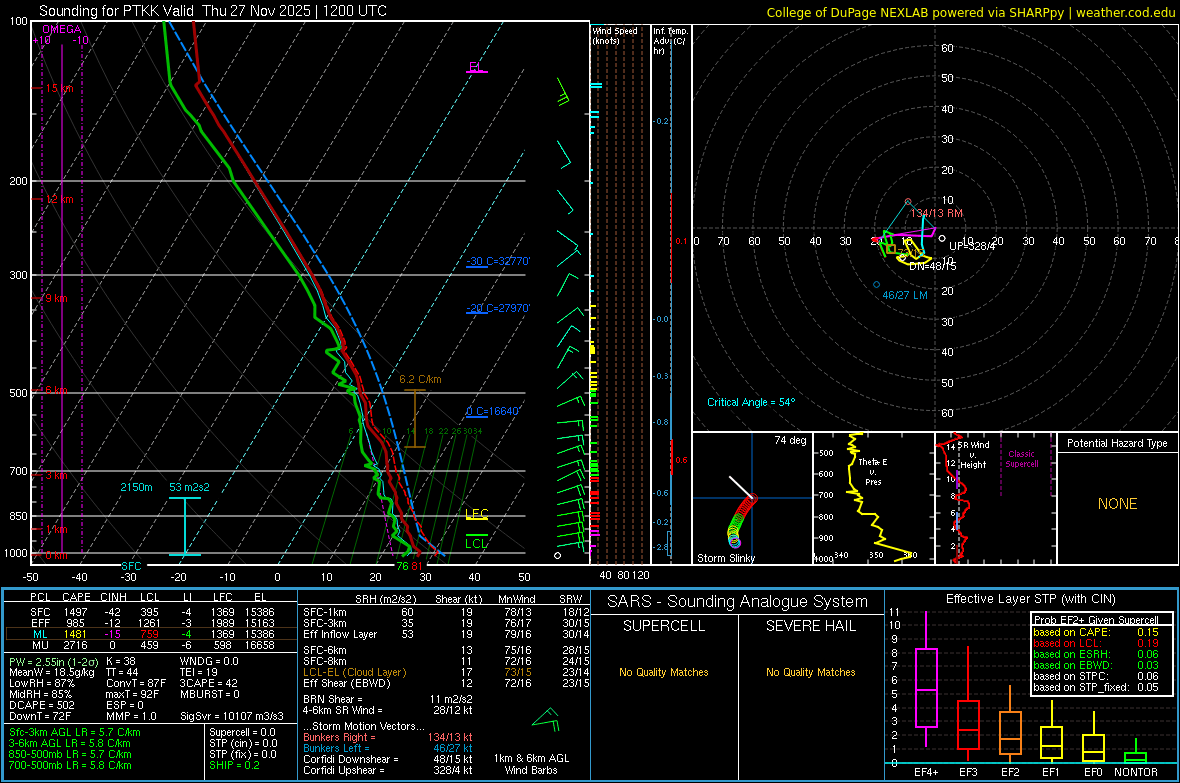Click the '2150m' effective inflow label
The height and width of the screenshot is (783, 1180).
tap(136, 487)
